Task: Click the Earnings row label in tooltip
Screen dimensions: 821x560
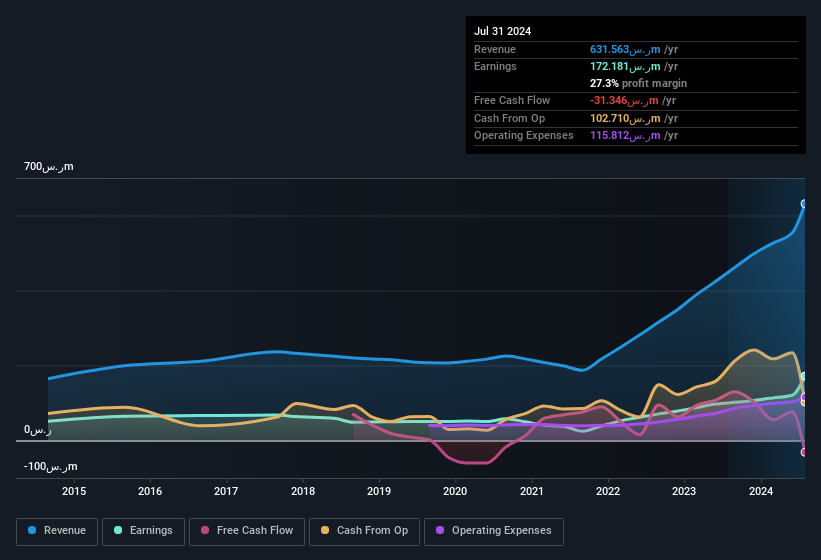Action: coord(495,66)
